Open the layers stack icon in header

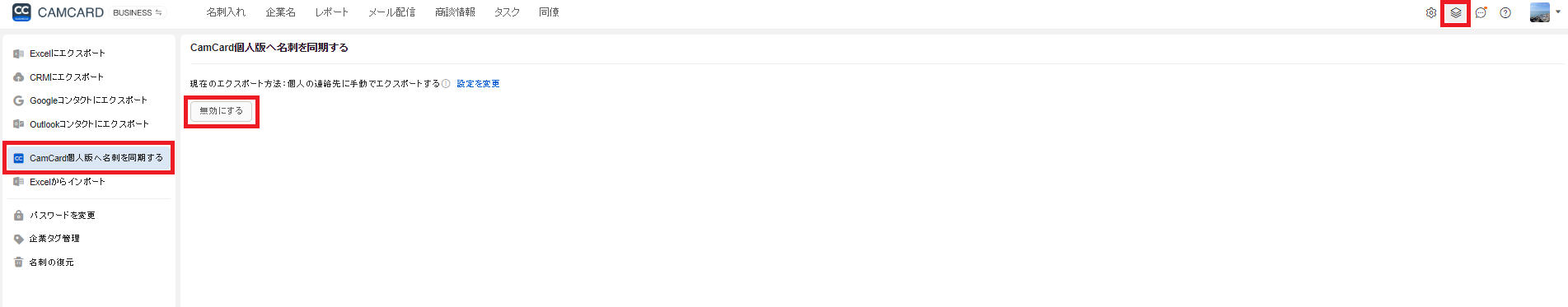pos(1456,13)
